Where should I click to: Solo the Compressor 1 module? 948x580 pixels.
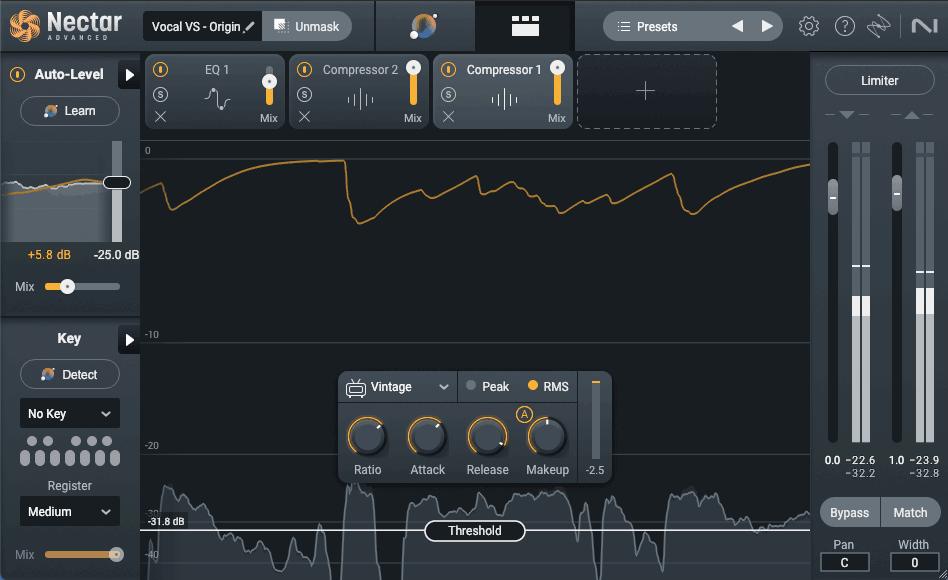point(448,94)
